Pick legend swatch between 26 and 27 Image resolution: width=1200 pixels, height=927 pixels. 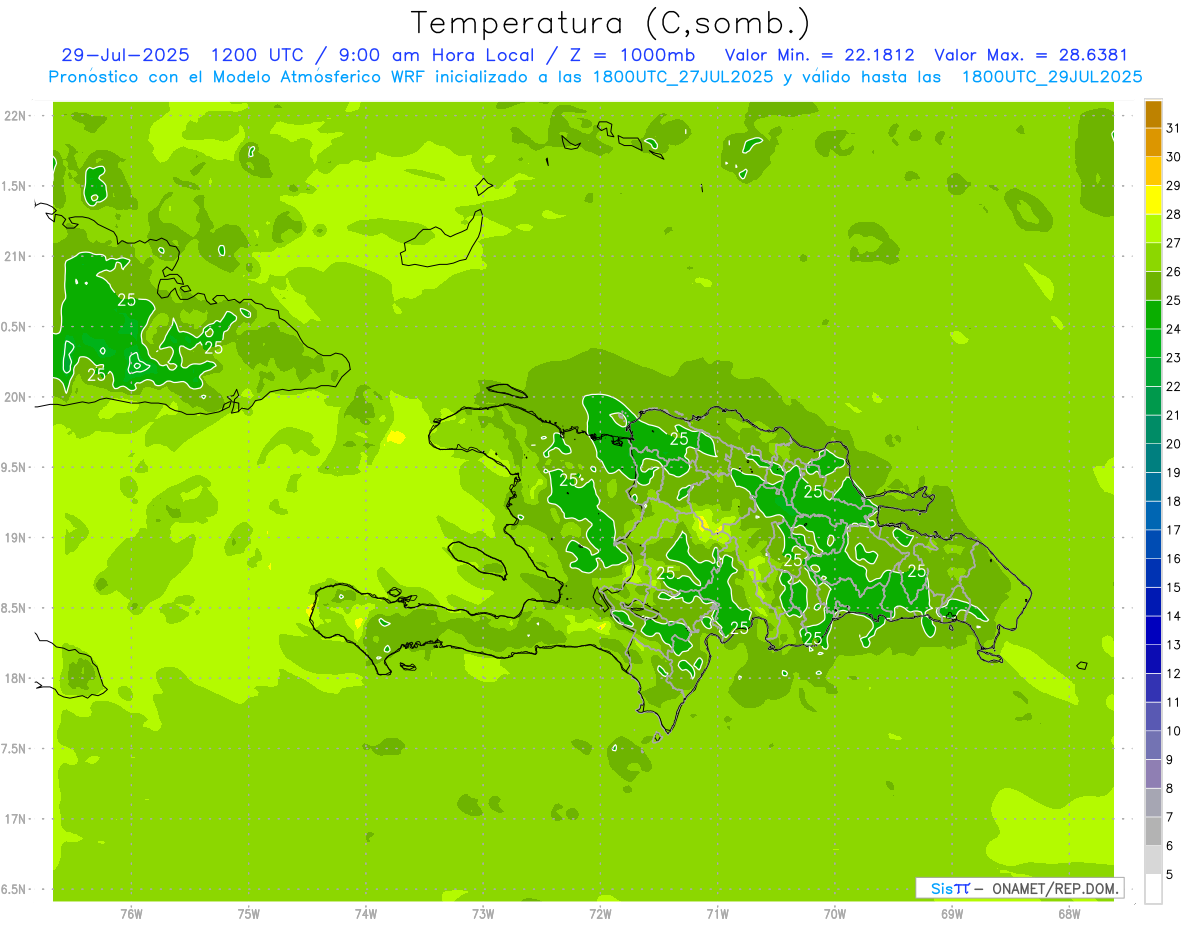[1153, 257]
